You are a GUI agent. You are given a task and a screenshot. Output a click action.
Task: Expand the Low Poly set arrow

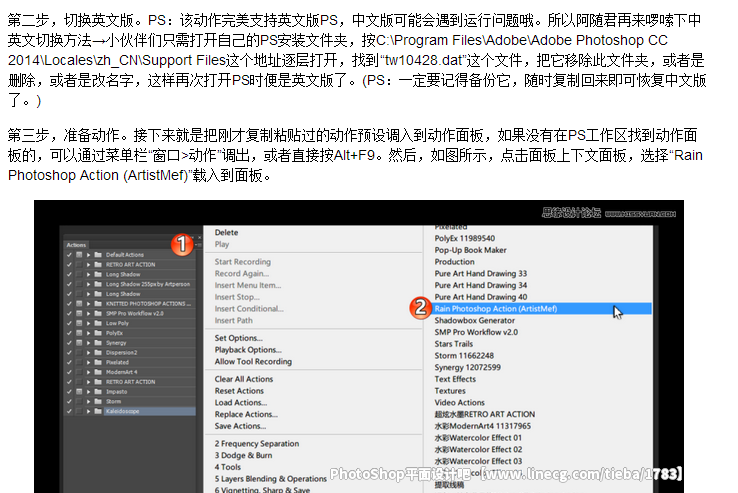coord(88,323)
